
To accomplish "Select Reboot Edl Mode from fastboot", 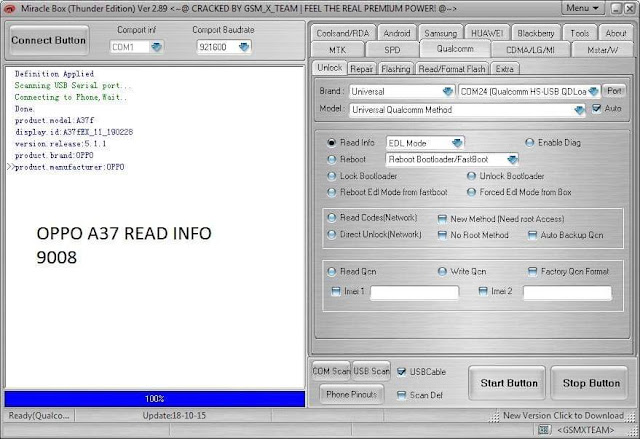I will coord(331,192).
